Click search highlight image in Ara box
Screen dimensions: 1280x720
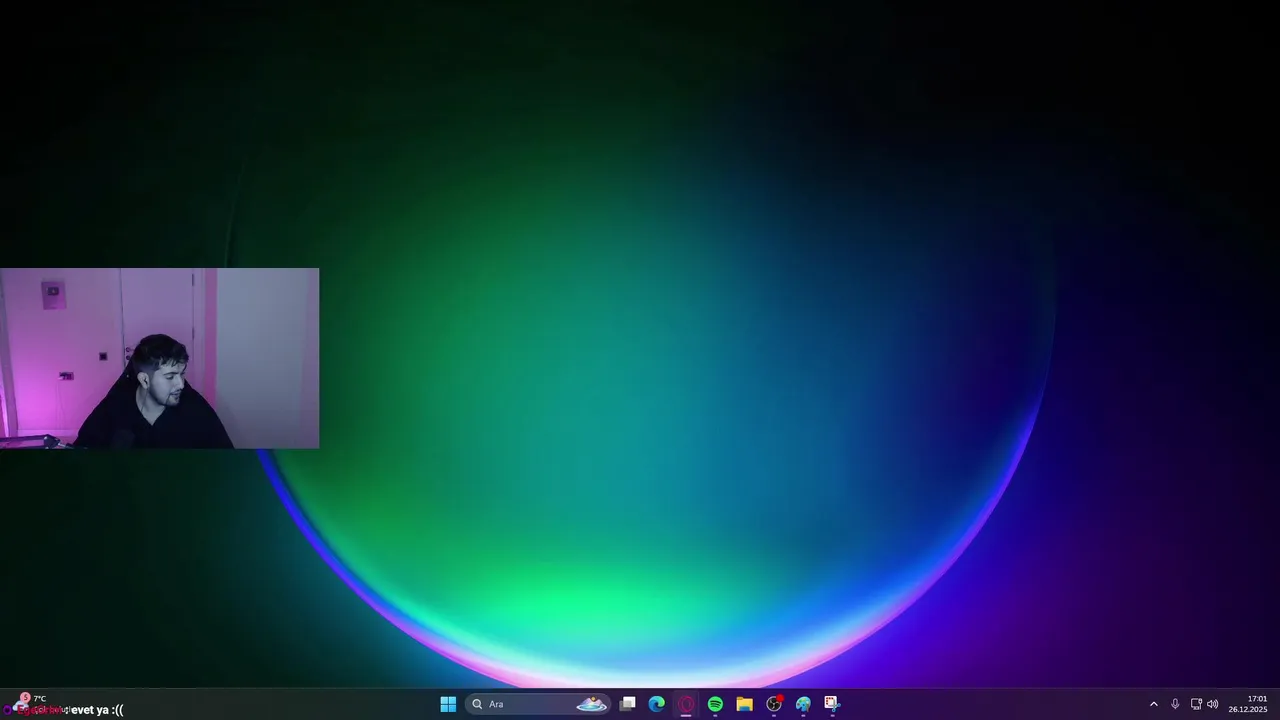coord(591,704)
